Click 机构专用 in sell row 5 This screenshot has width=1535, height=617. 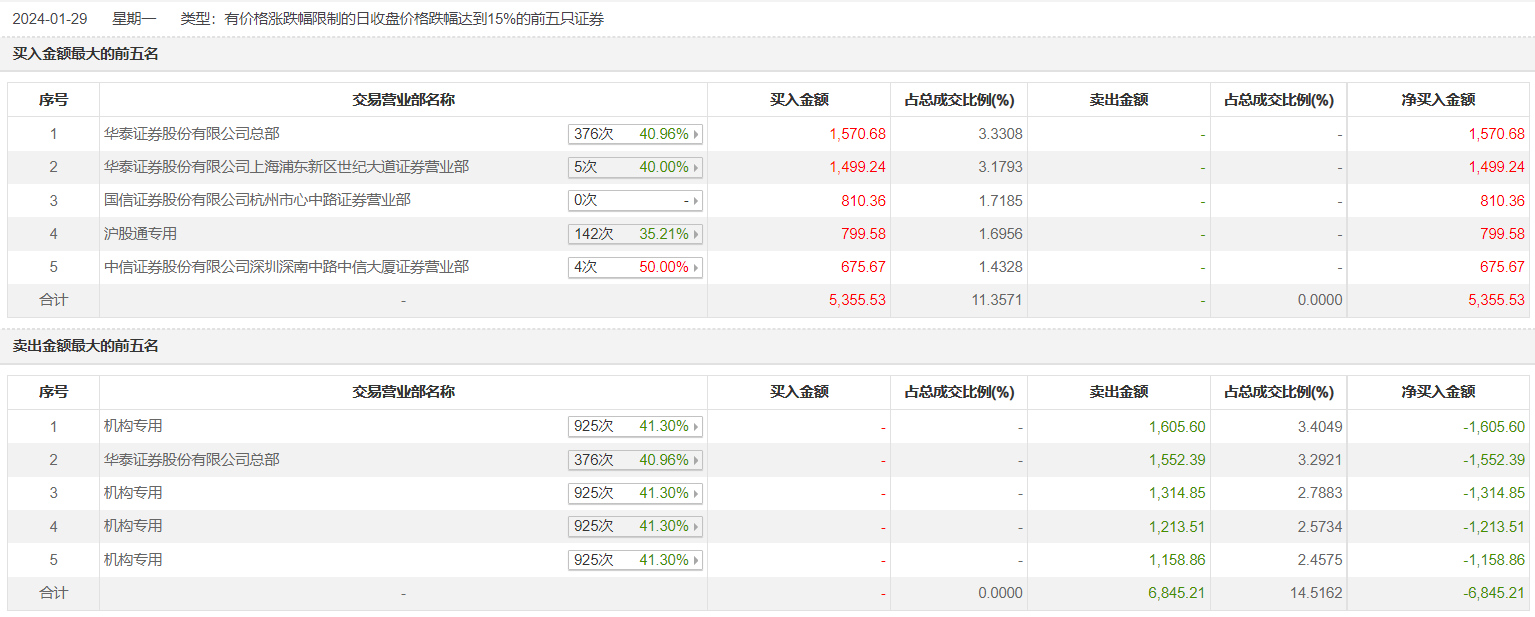(x=133, y=559)
